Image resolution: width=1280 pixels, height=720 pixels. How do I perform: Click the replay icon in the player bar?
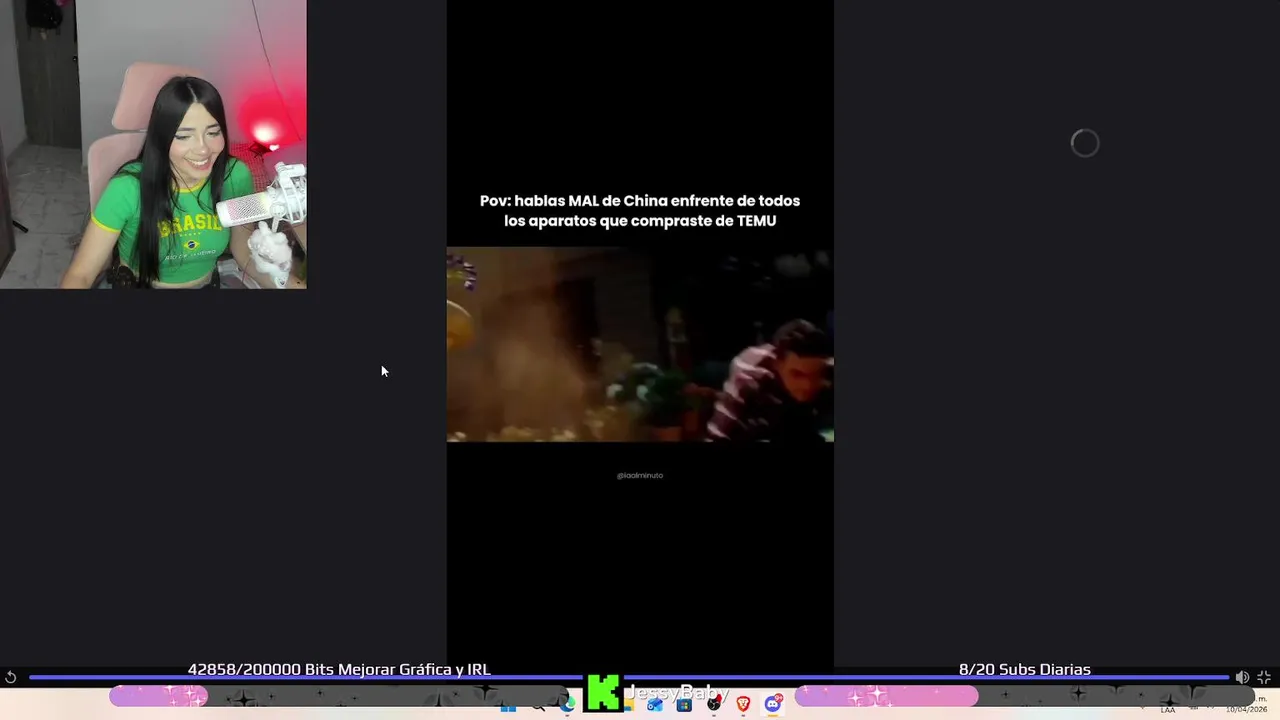10,677
